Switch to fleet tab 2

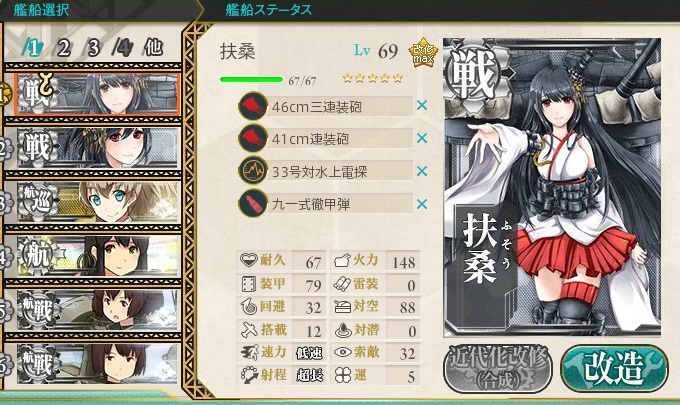click(x=63, y=48)
